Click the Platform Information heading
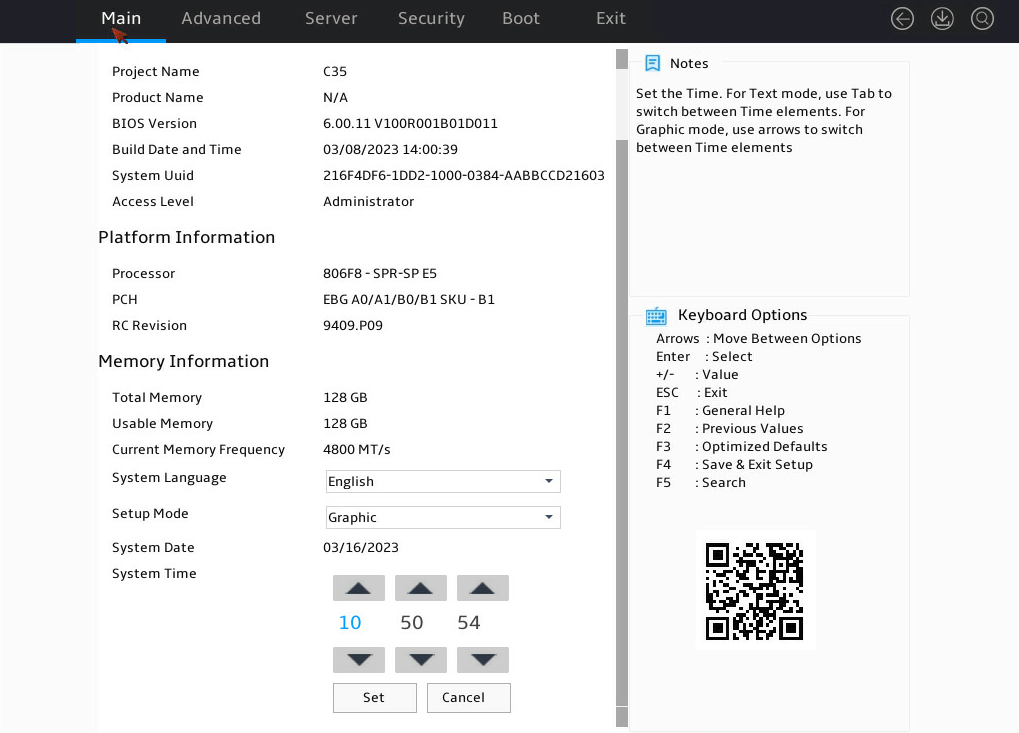1019x733 pixels. tap(187, 237)
